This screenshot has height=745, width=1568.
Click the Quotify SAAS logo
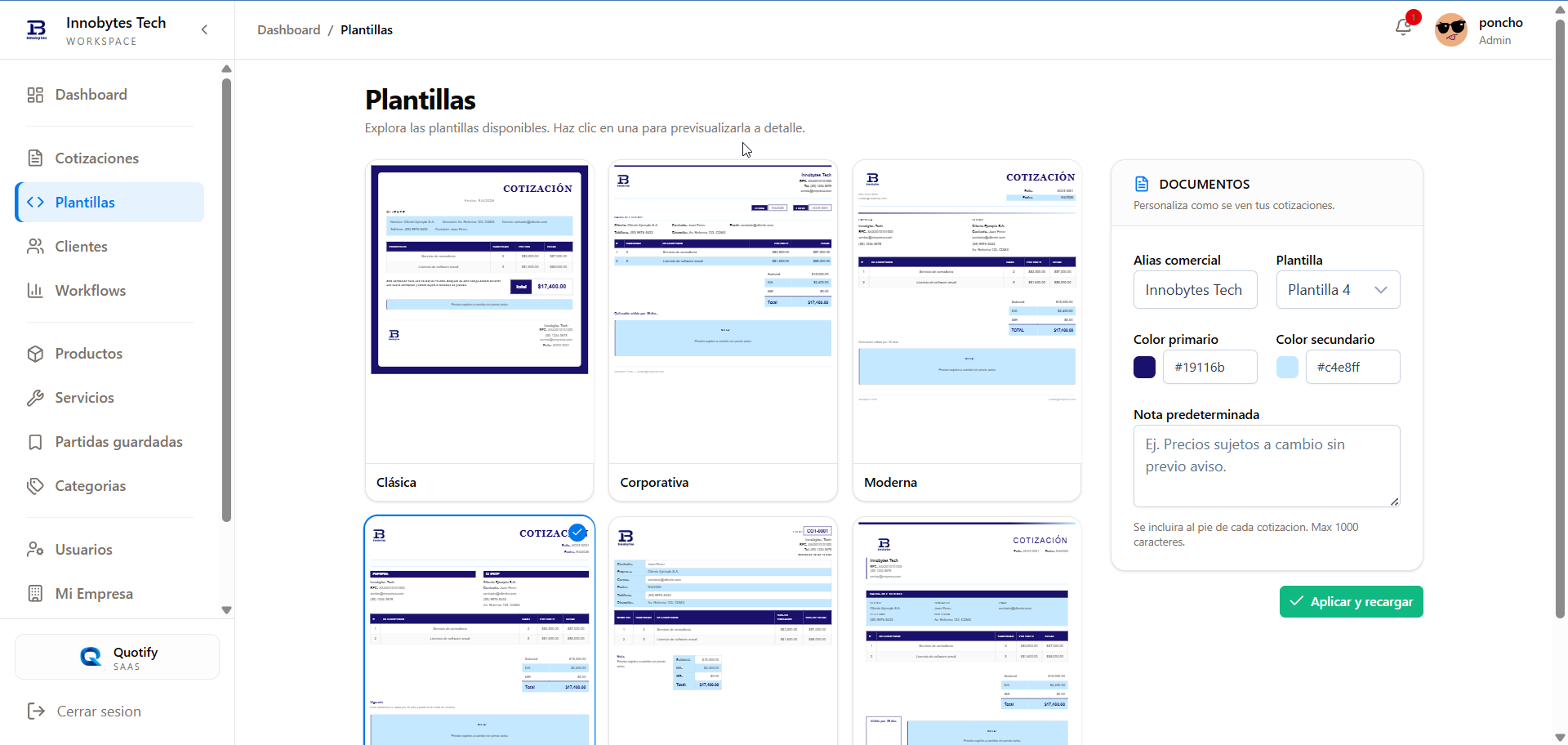tap(91, 657)
